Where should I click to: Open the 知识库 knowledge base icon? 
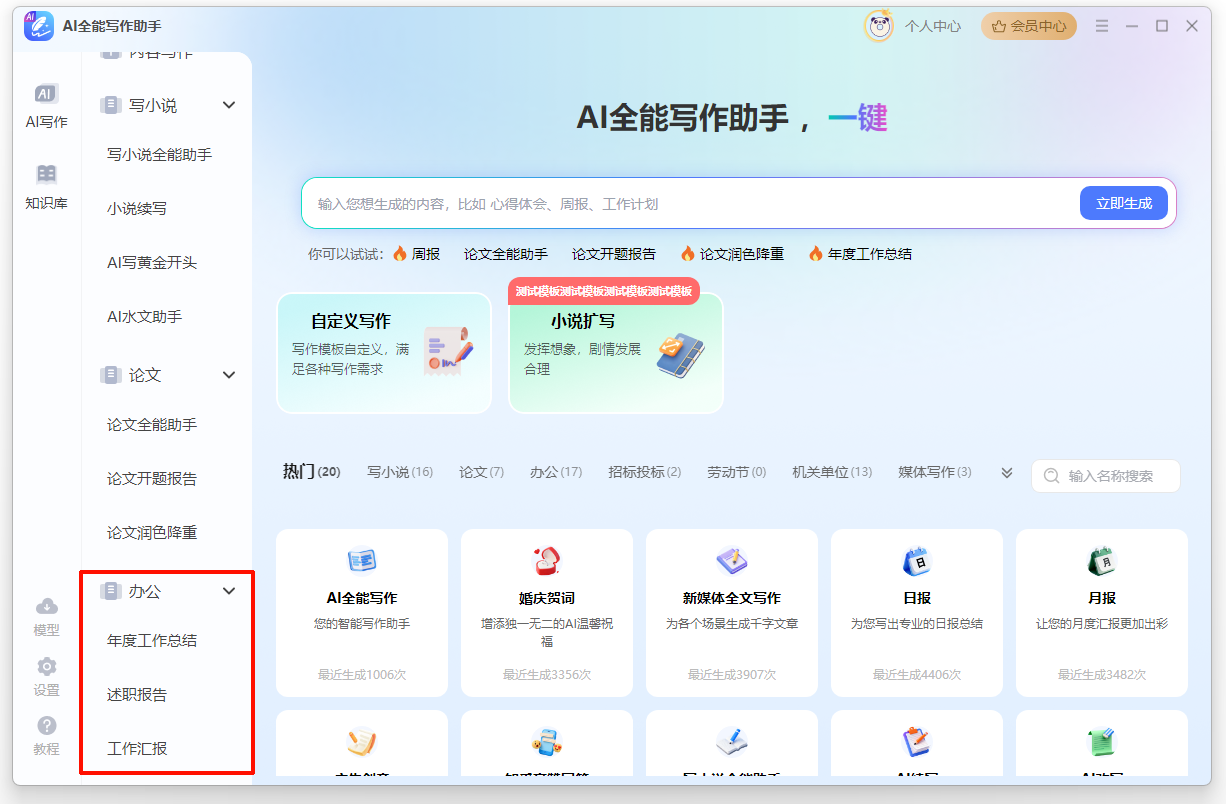(46, 175)
